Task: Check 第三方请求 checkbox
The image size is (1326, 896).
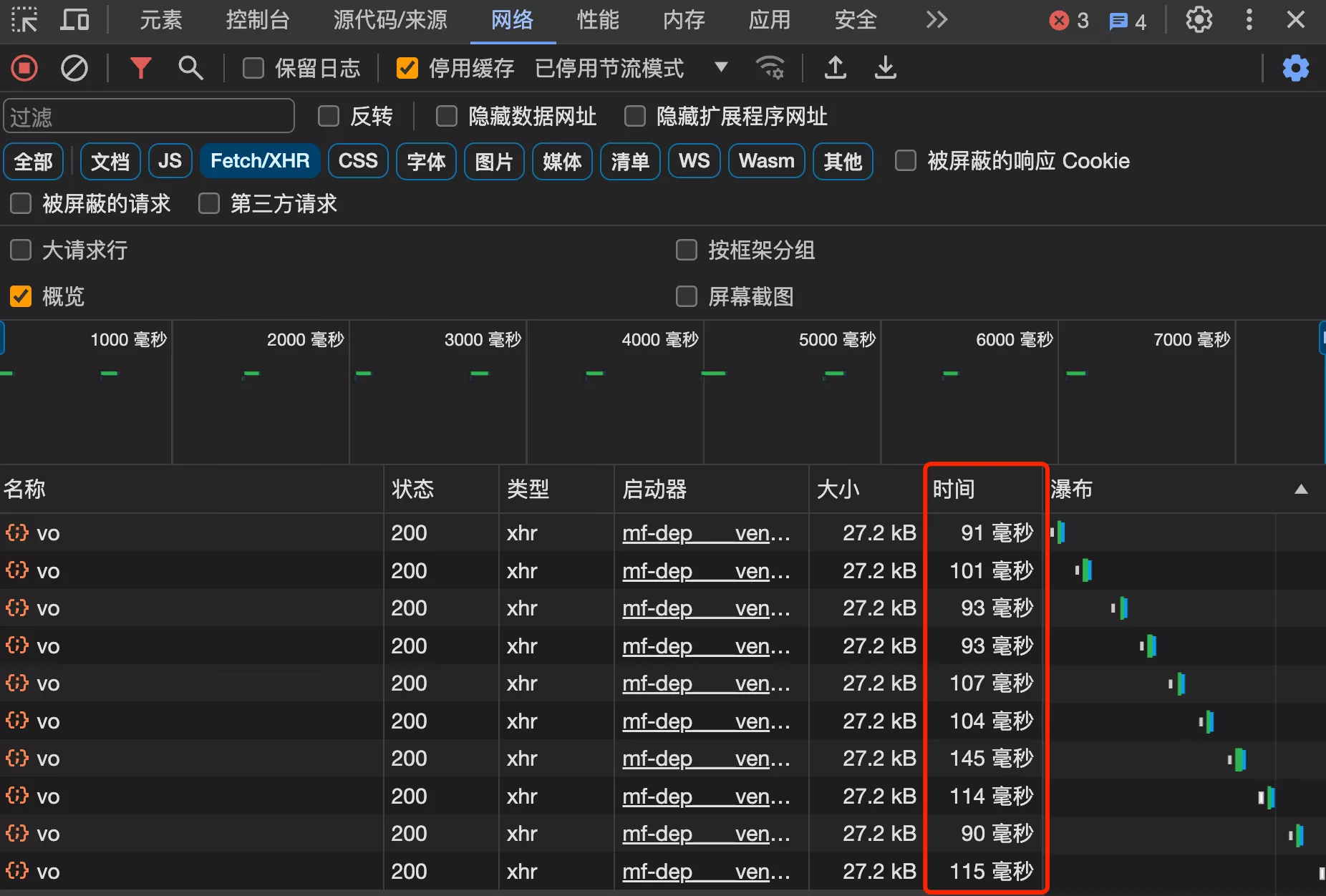Action: coord(209,204)
